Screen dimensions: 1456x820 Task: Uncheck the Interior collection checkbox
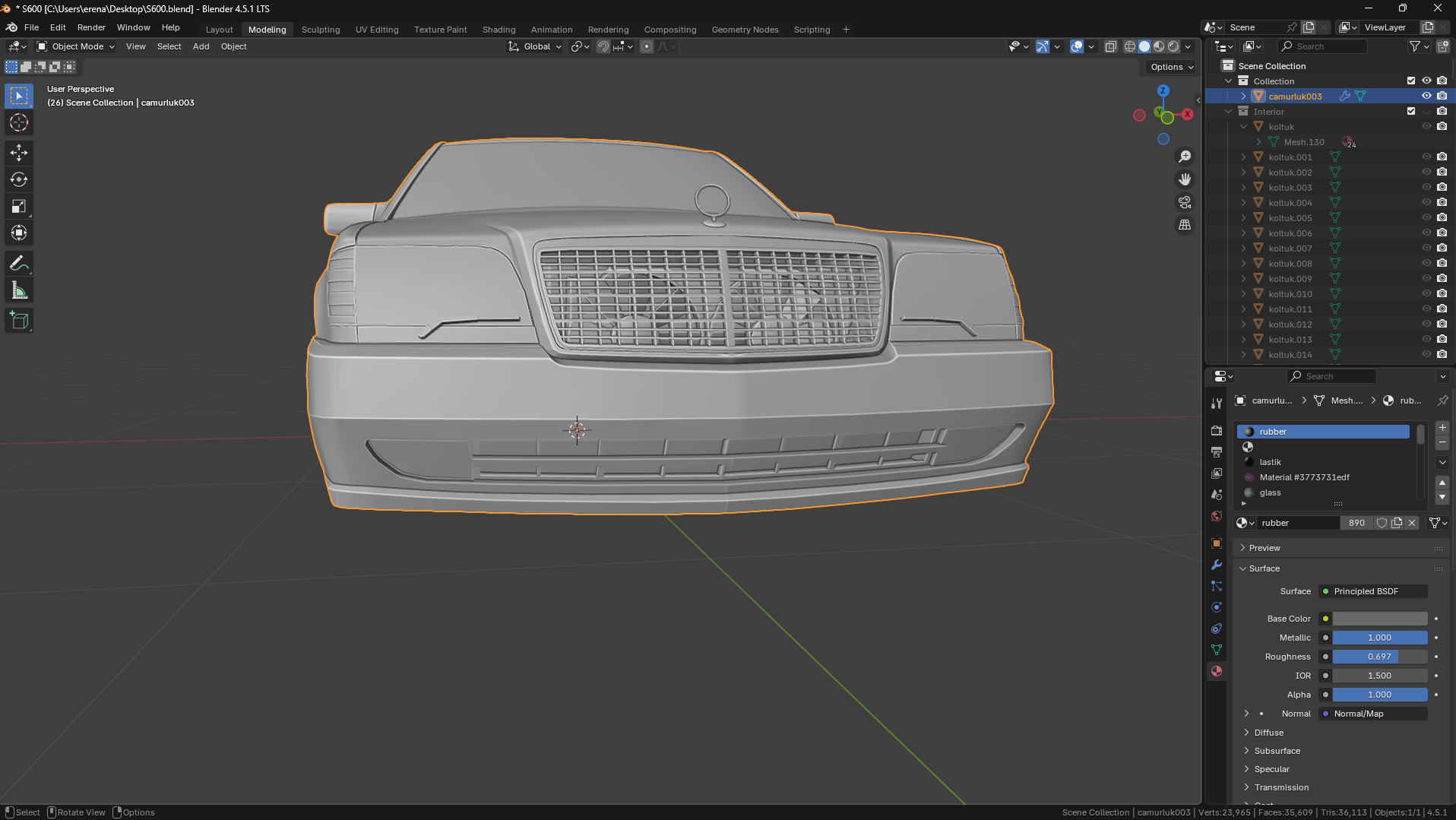click(x=1411, y=112)
